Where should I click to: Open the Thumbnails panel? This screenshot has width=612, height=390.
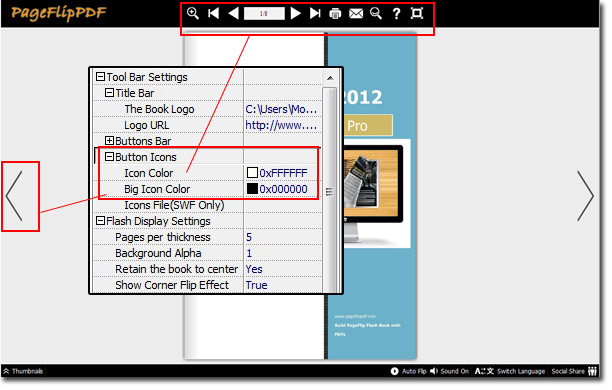pyautogui.click(x=23, y=372)
